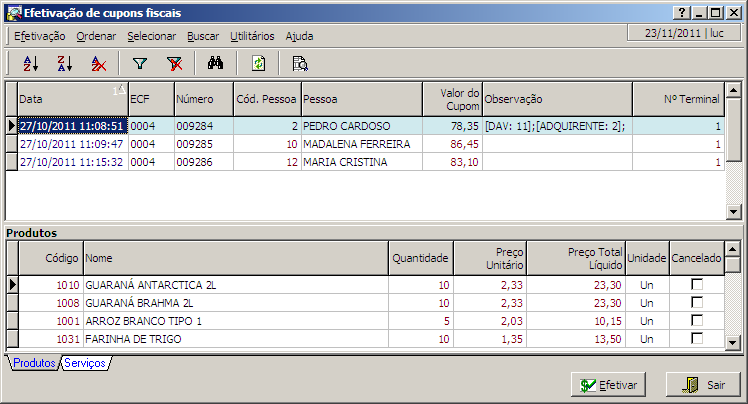The width and height of the screenshot is (748, 404).
Task: Clear filter with the crossed funnel icon
Action: coord(174,63)
